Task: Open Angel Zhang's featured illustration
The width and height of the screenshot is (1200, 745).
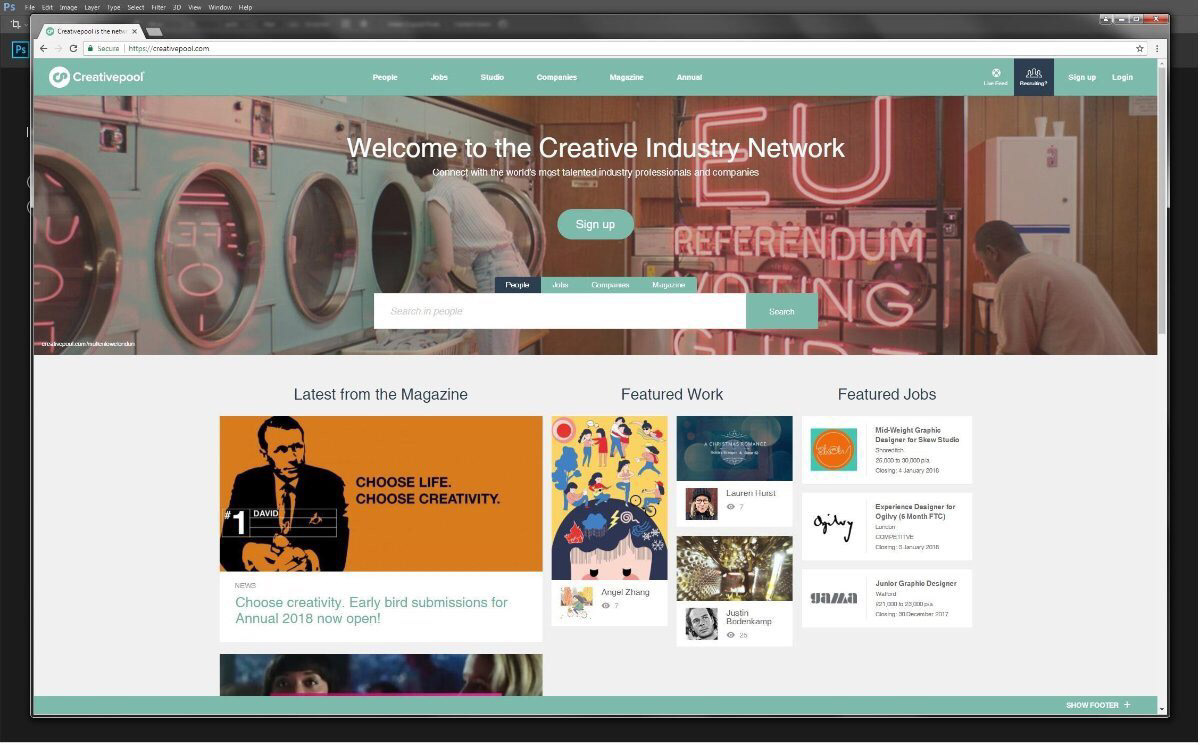Action: click(609, 498)
